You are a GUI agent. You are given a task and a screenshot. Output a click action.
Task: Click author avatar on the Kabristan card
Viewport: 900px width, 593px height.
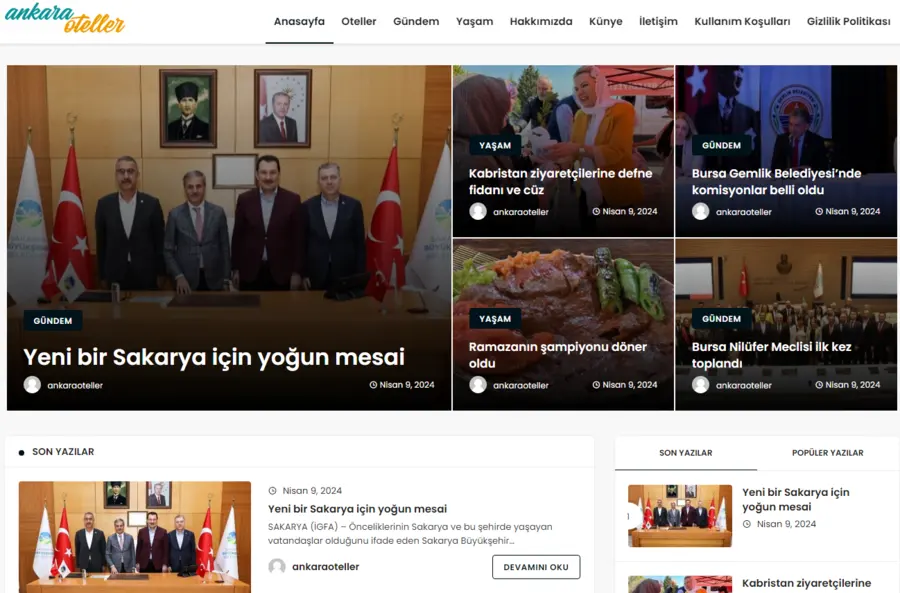478,211
